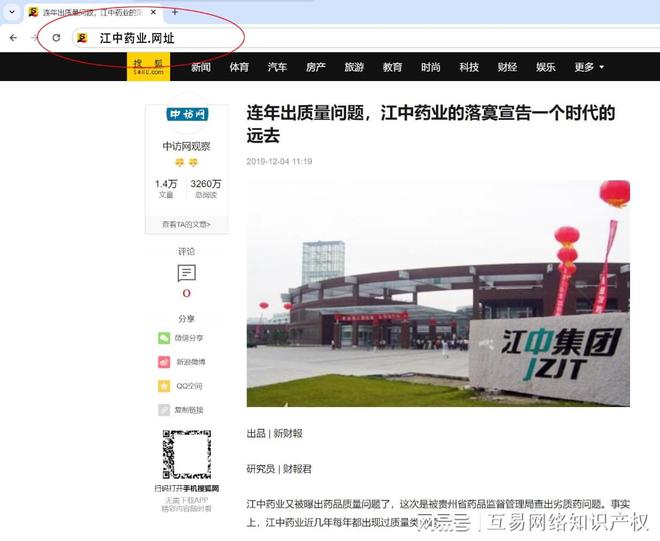Go to 旅游 section
The width and height of the screenshot is (660, 541).
tap(354, 67)
